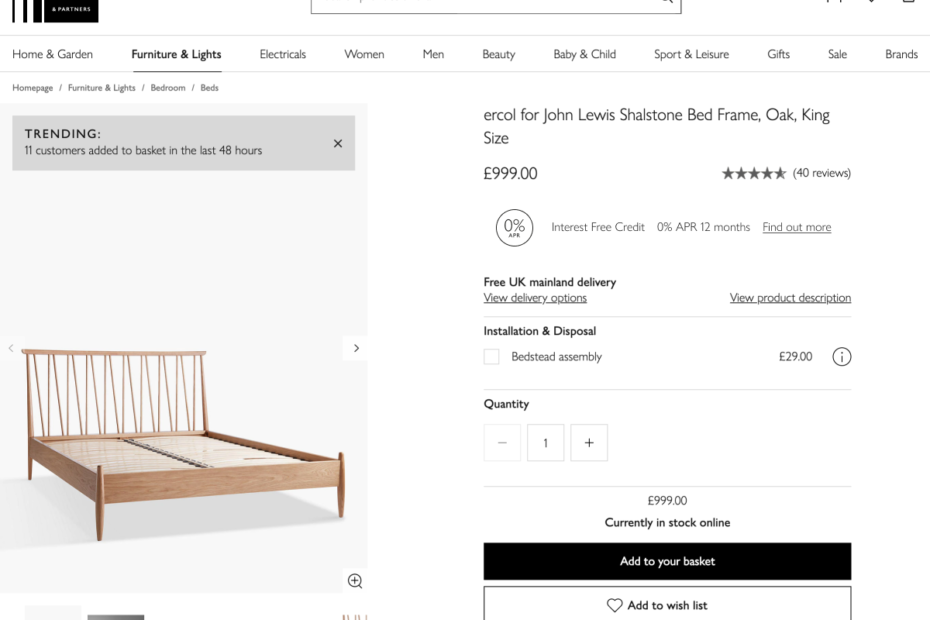Image resolution: width=930 pixels, height=620 pixels.
Task: Show previous product image arrow
Action: click(11, 348)
